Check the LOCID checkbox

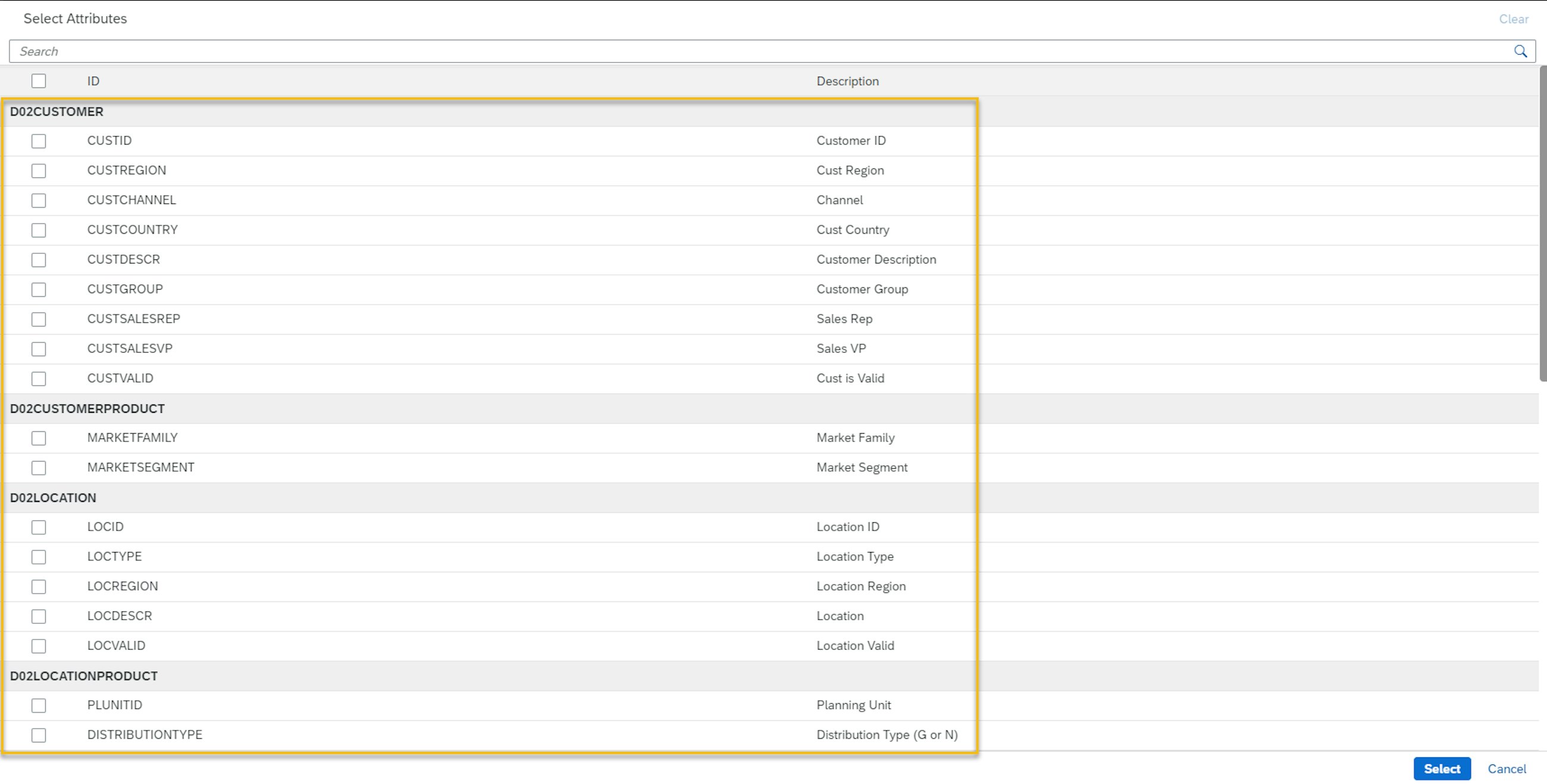[x=39, y=527]
